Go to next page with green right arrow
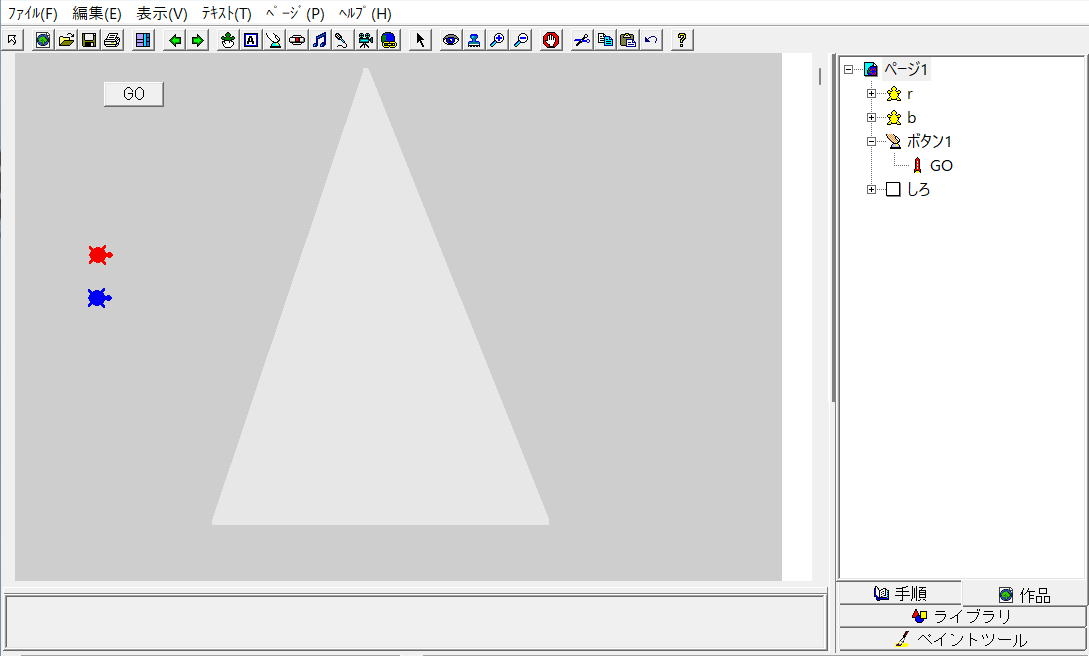Image resolution: width=1089 pixels, height=656 pixels. click(198, 40)
